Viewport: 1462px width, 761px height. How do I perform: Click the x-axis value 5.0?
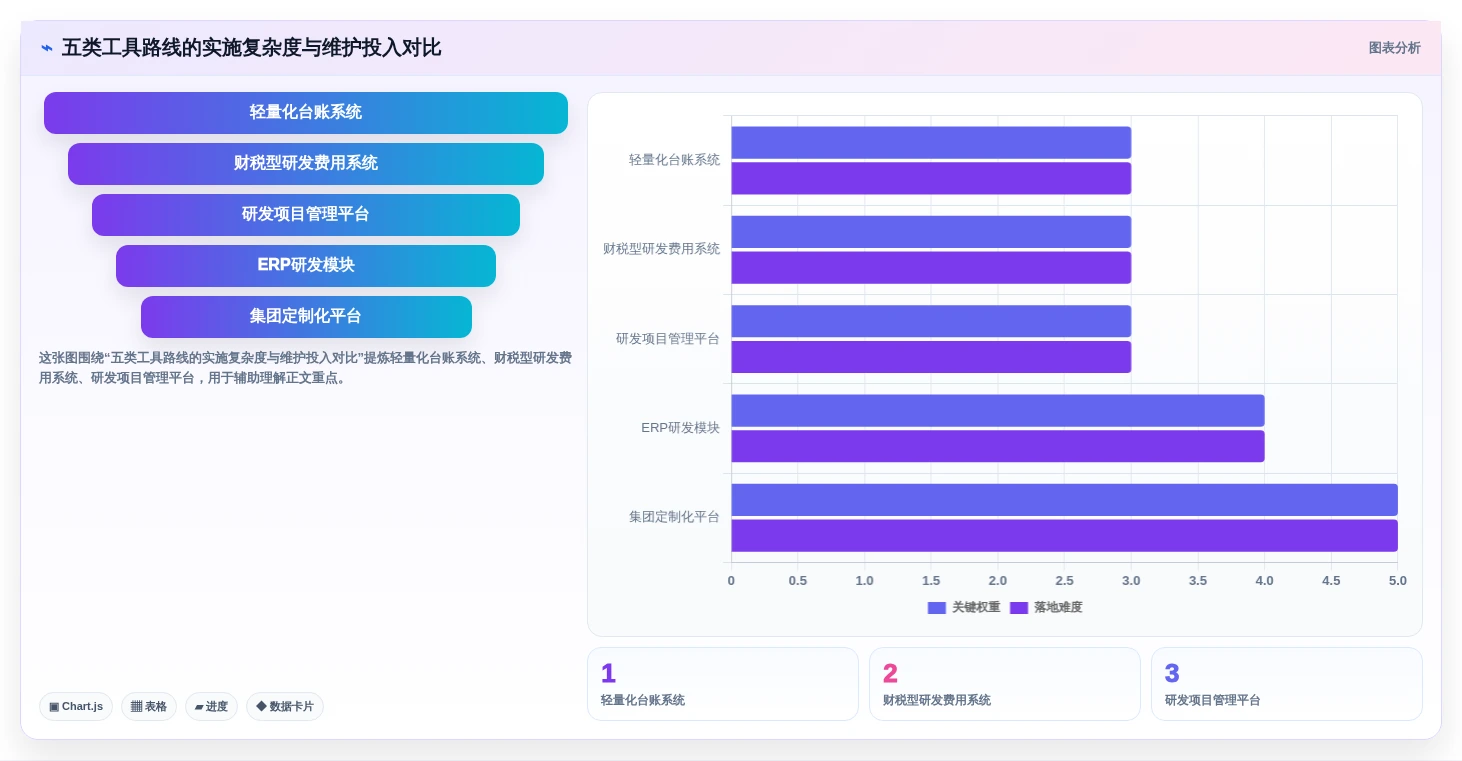coord(1398,581)
